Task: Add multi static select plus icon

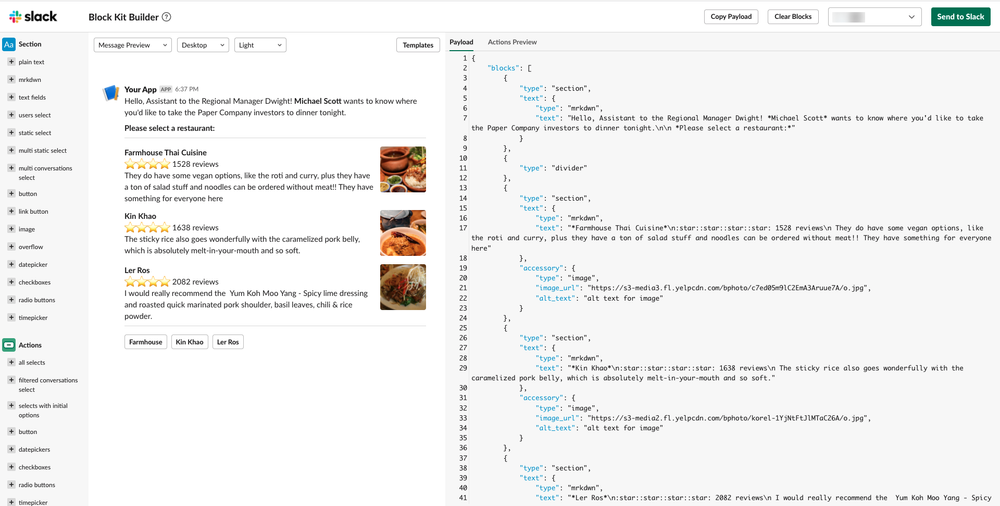Action: (11, 151)
